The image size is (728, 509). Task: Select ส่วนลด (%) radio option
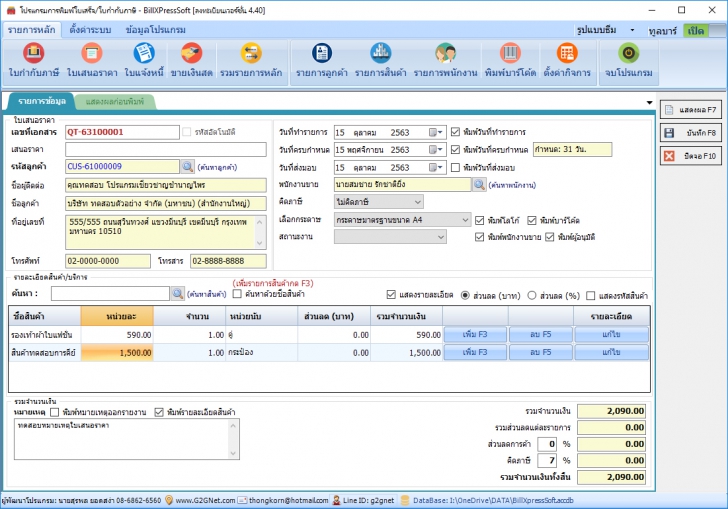tap(531, 294)
